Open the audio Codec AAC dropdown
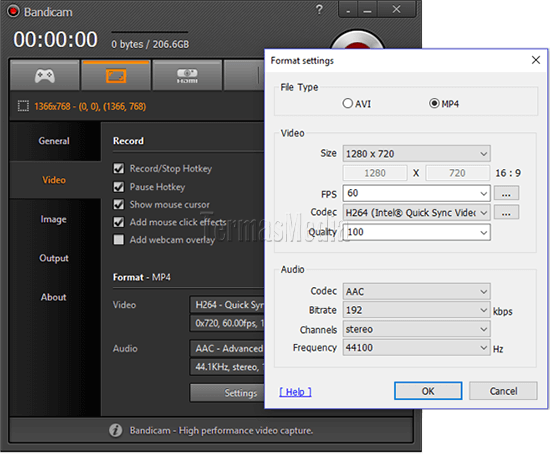550x454 pixels. click(x=416, y=291)
